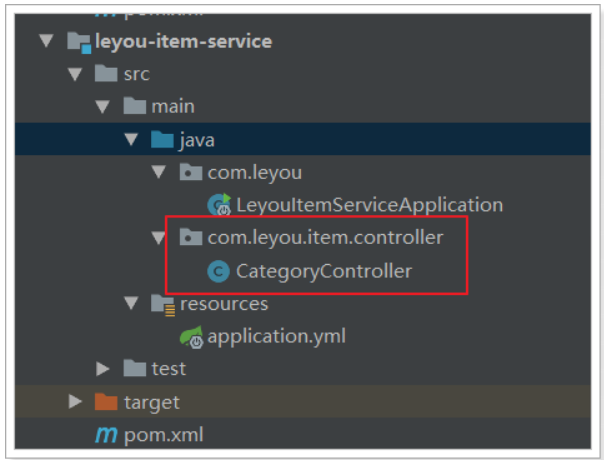Click the leyou-item-service module icon
Screen dimensions: 604x460
79,42
